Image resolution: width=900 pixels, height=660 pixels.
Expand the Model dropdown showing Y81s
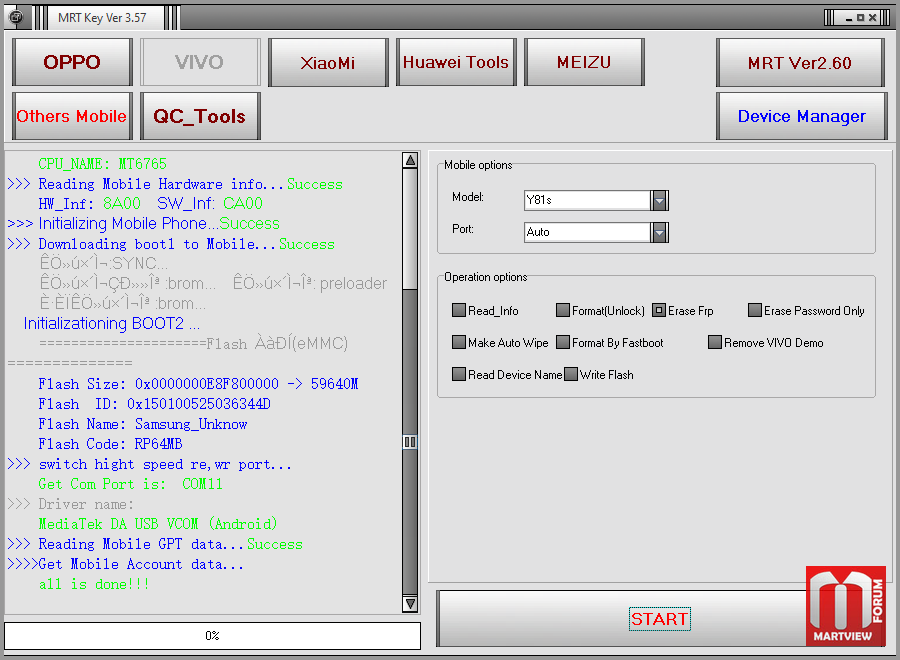click(659, 200)
